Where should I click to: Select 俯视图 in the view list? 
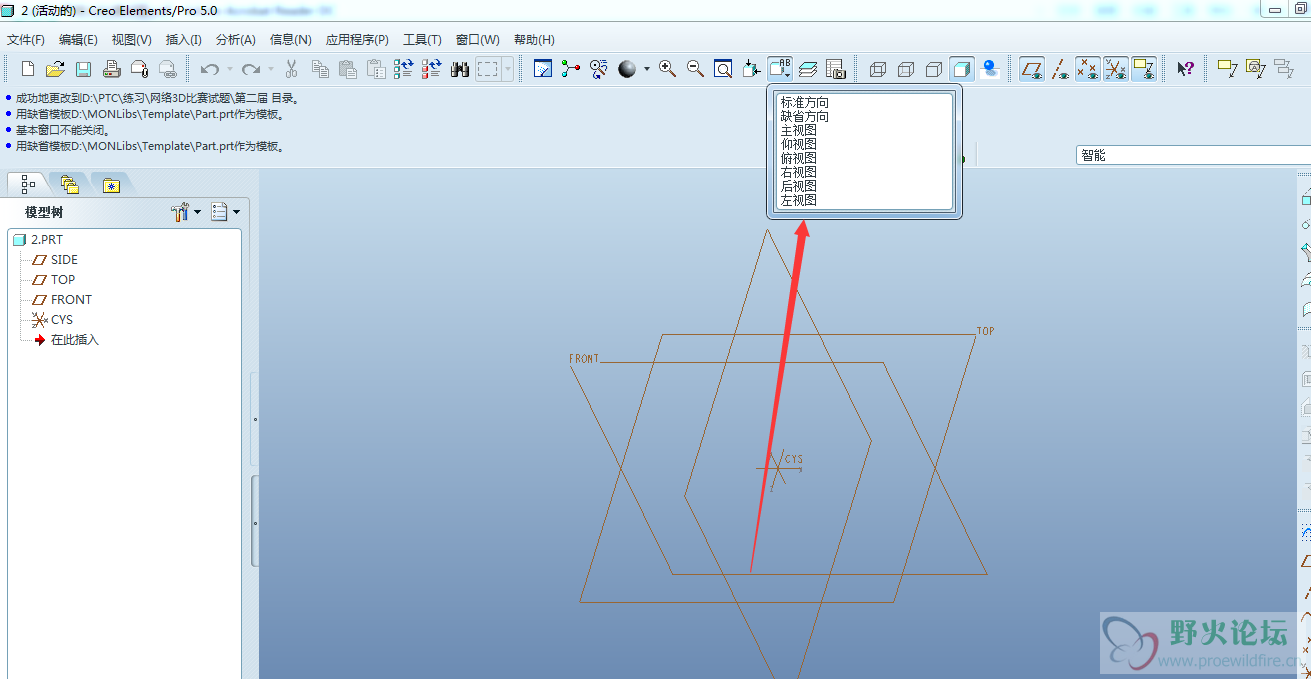799,158
